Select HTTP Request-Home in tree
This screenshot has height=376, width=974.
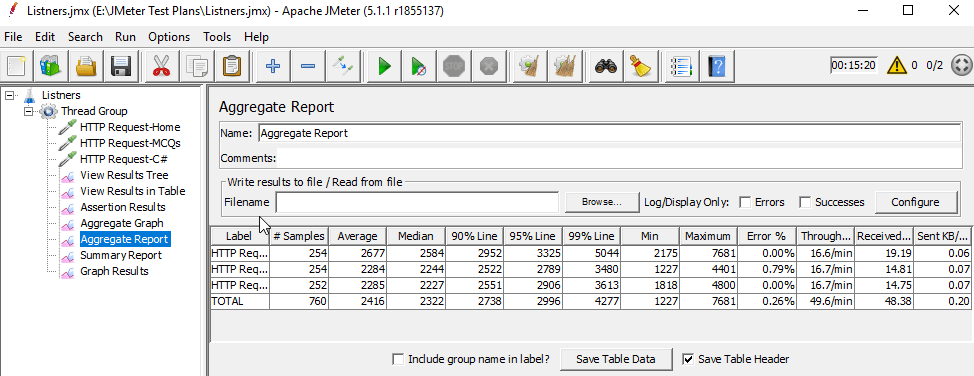pyautogui.click(x=130, y=127)
